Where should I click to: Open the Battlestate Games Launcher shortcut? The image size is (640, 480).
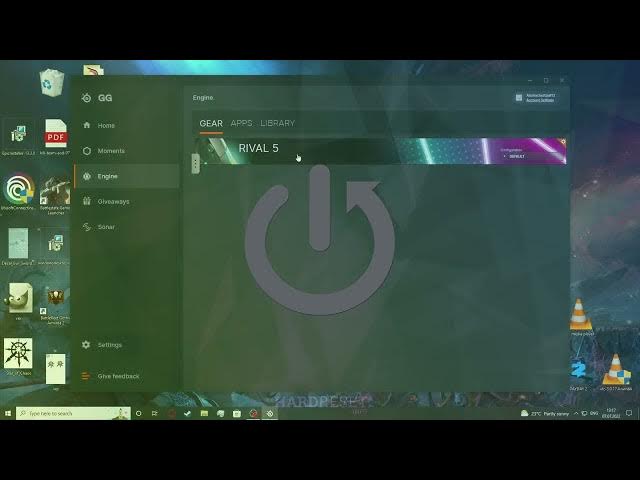point(56,195)
